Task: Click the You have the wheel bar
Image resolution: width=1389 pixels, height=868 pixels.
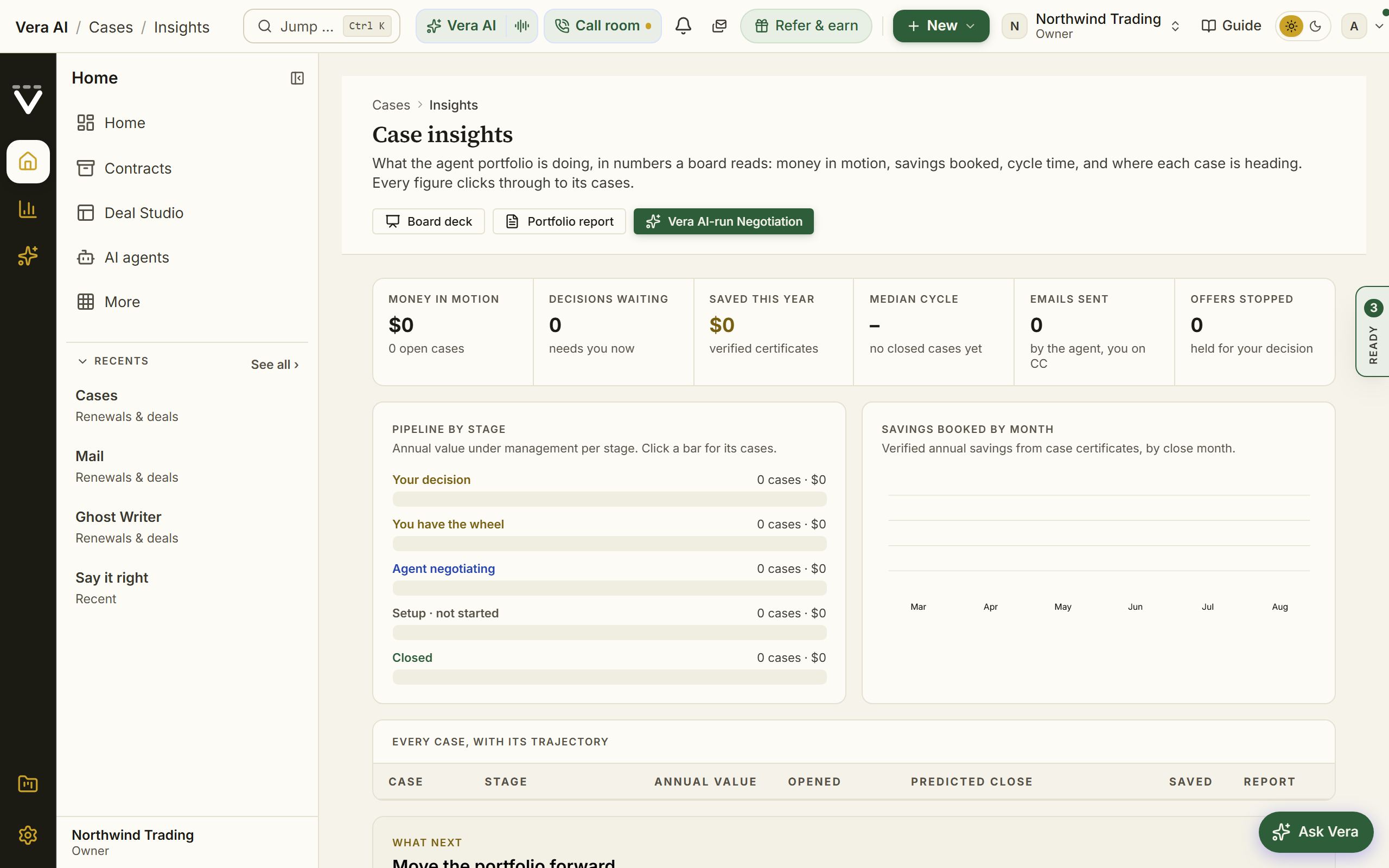Action: [609, 544]
